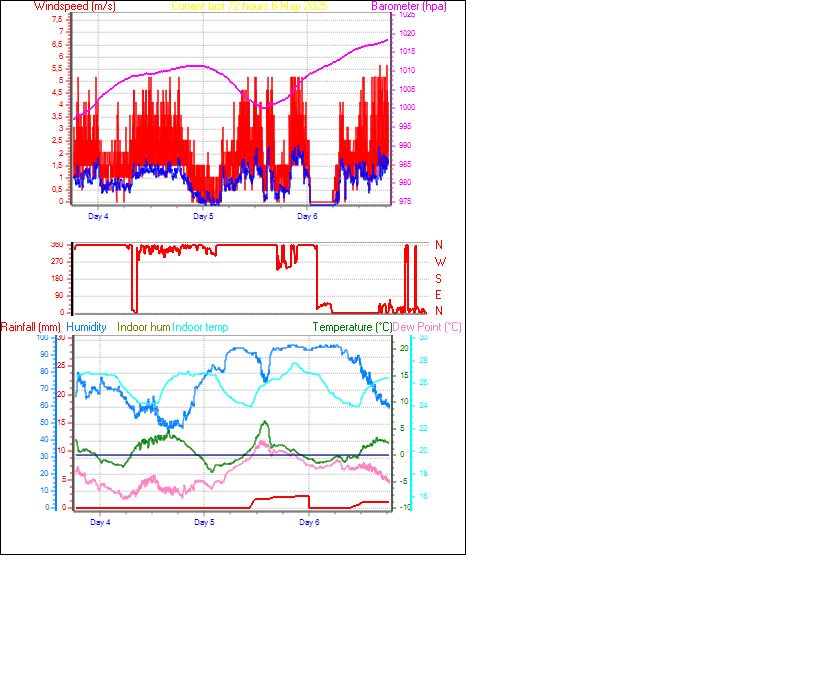Click the 'S' wind direction label
816x683 pixels.
(439, 279)
